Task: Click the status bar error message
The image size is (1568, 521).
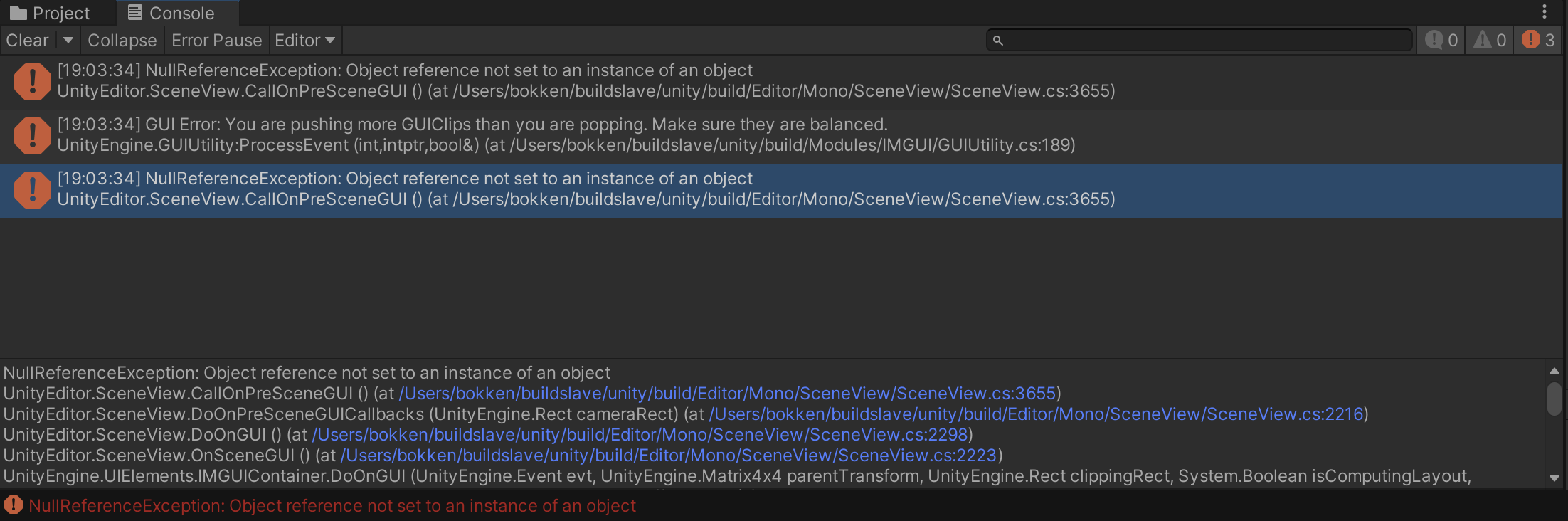Action: pyautogui.click(x=332, y=506)
